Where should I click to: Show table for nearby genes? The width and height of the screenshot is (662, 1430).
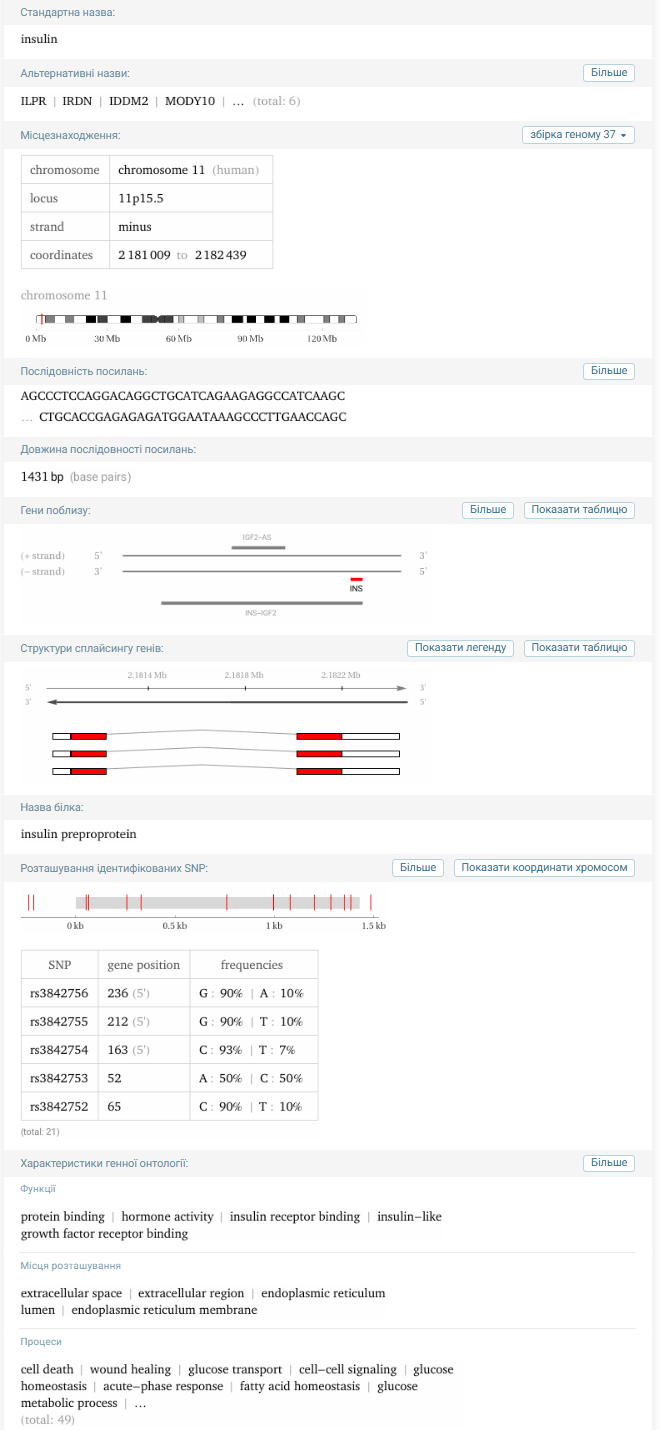tap(579, 510)
